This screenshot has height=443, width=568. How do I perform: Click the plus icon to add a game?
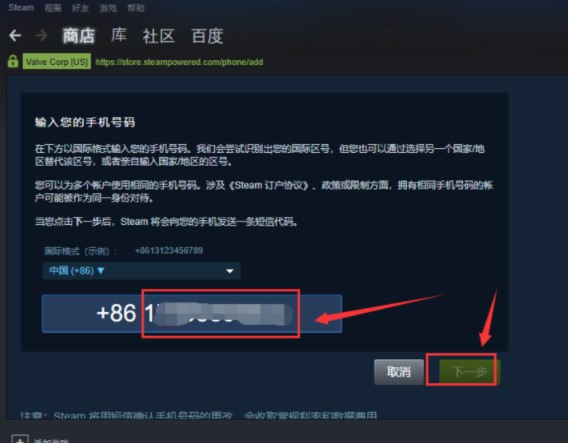20,438
